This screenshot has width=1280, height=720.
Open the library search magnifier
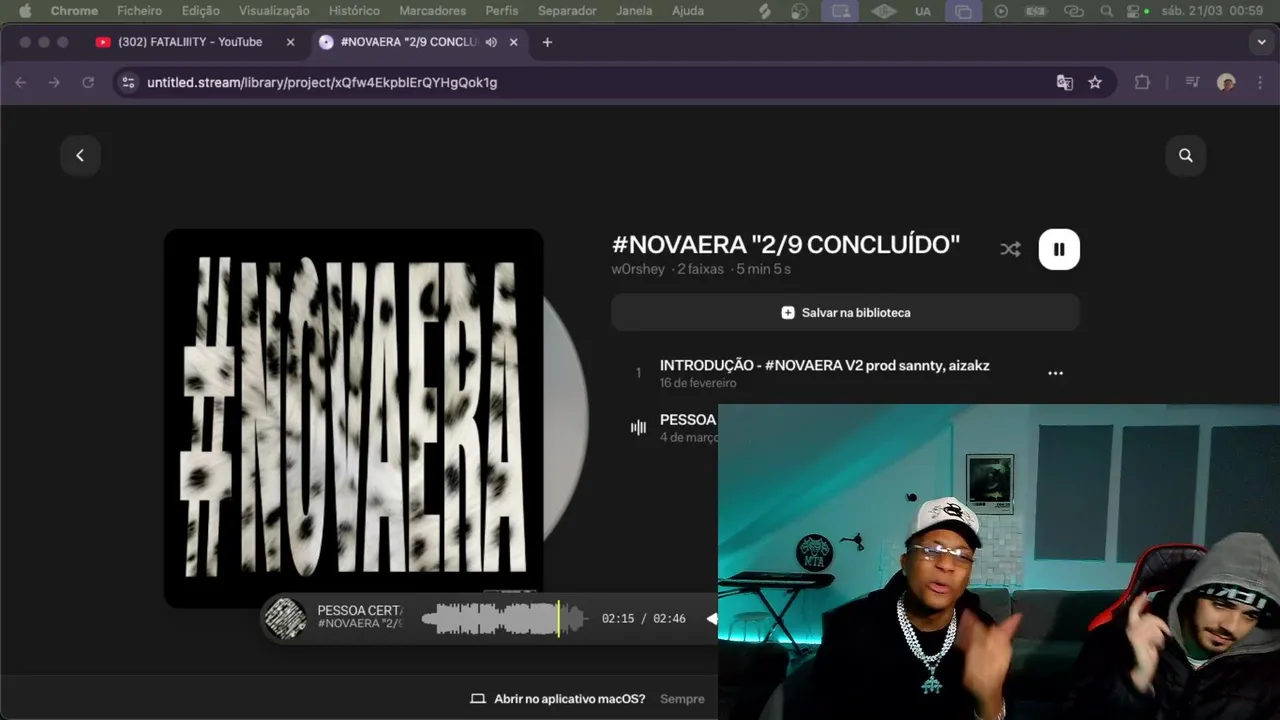tap(1185, 155)
